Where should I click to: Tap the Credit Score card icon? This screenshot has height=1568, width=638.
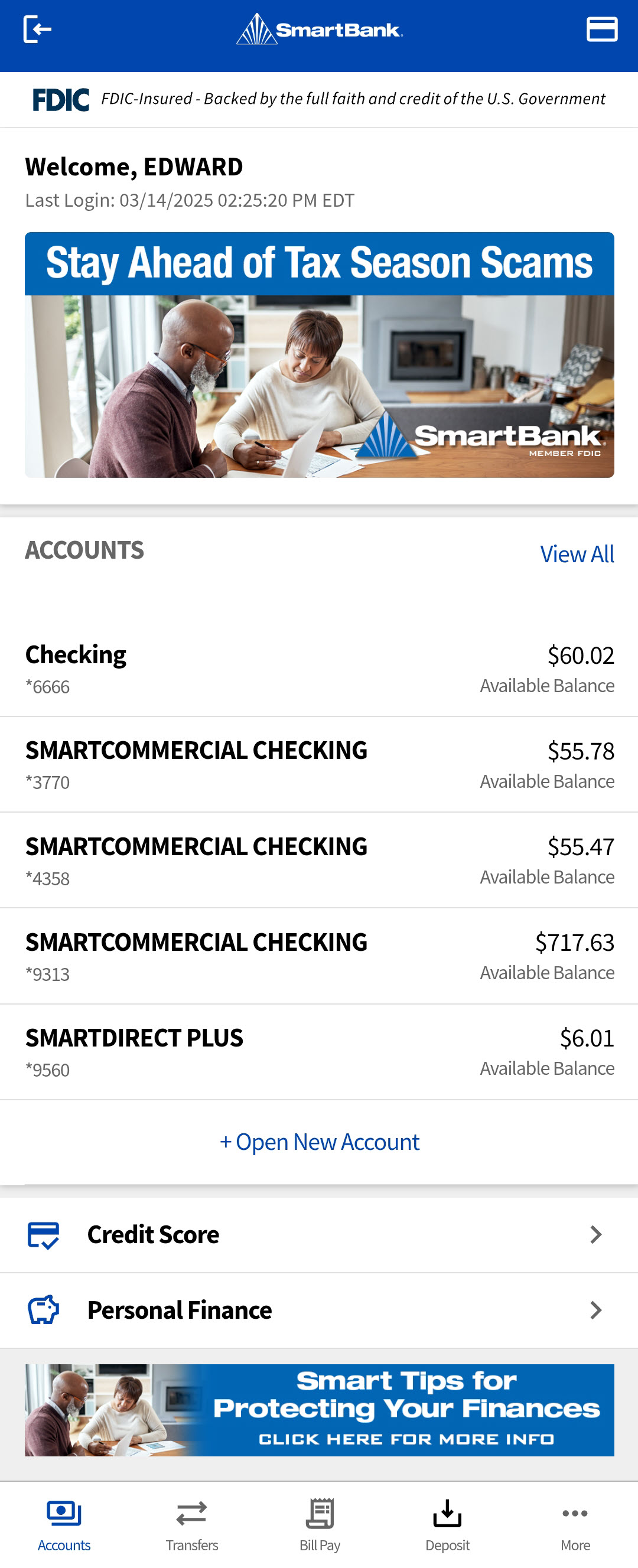pyautogui.click(x=43, y=1235)
